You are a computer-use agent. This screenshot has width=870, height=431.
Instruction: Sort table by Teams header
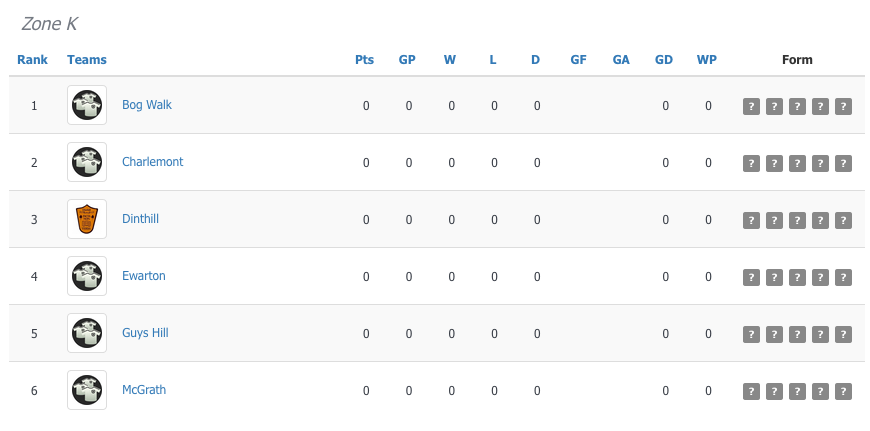(87, 60)
